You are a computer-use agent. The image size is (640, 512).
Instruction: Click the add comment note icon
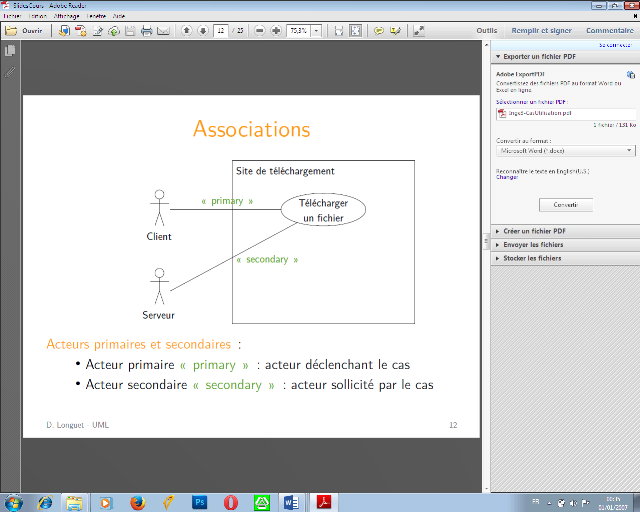click(379, 31)
